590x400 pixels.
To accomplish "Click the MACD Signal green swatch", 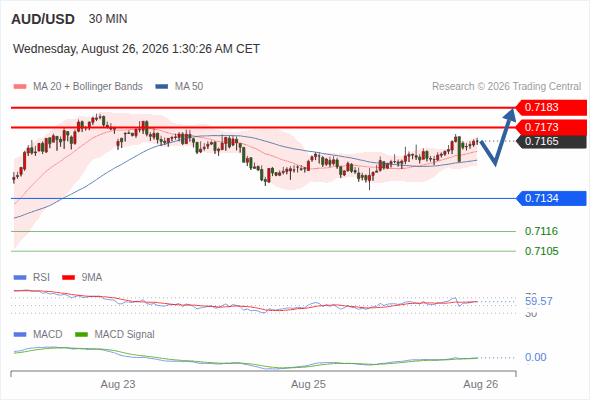I will point(81,335).
